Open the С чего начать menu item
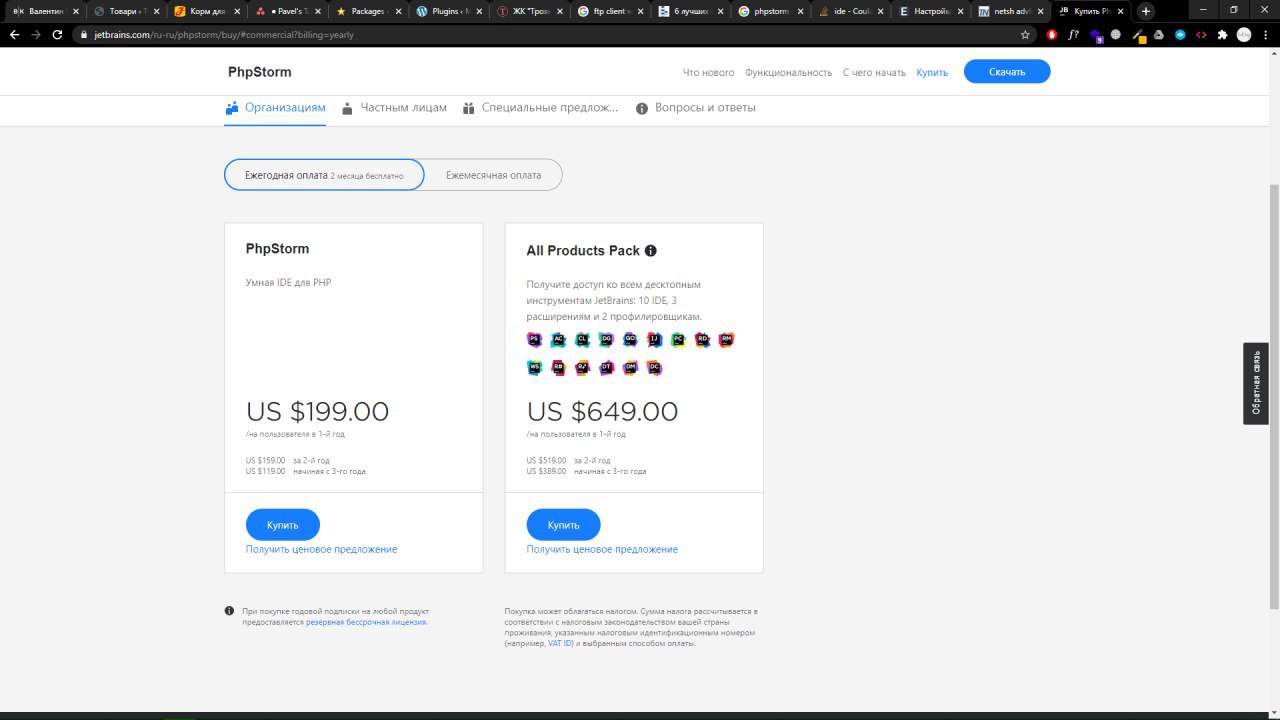The width and height of the screenshot is (1280, 720). (874, 72)
